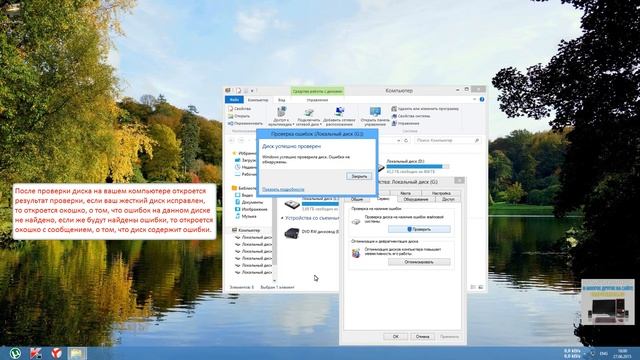Open the address bar history dropdown

point(399,140)
